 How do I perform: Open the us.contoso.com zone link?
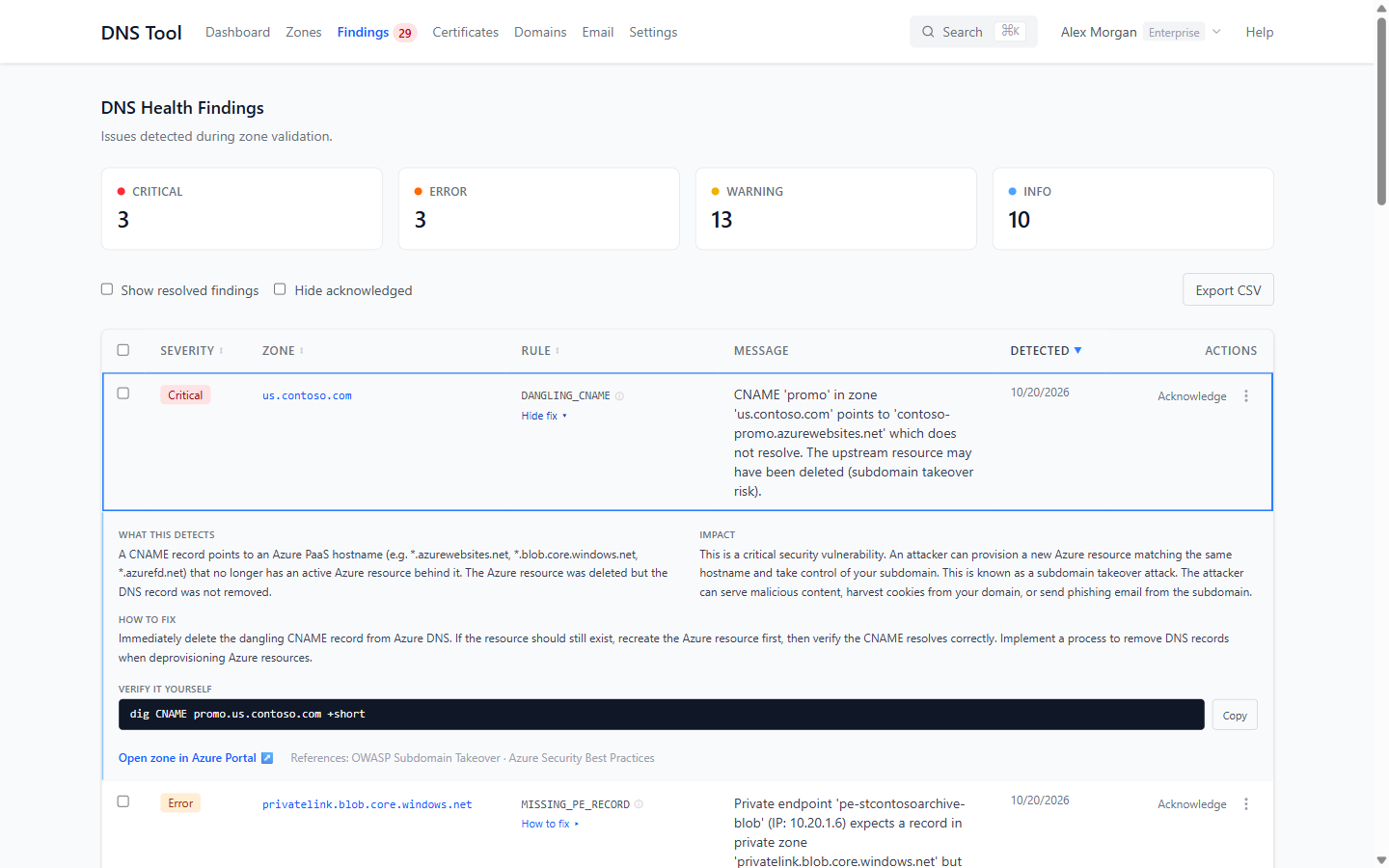coord(307,395)
